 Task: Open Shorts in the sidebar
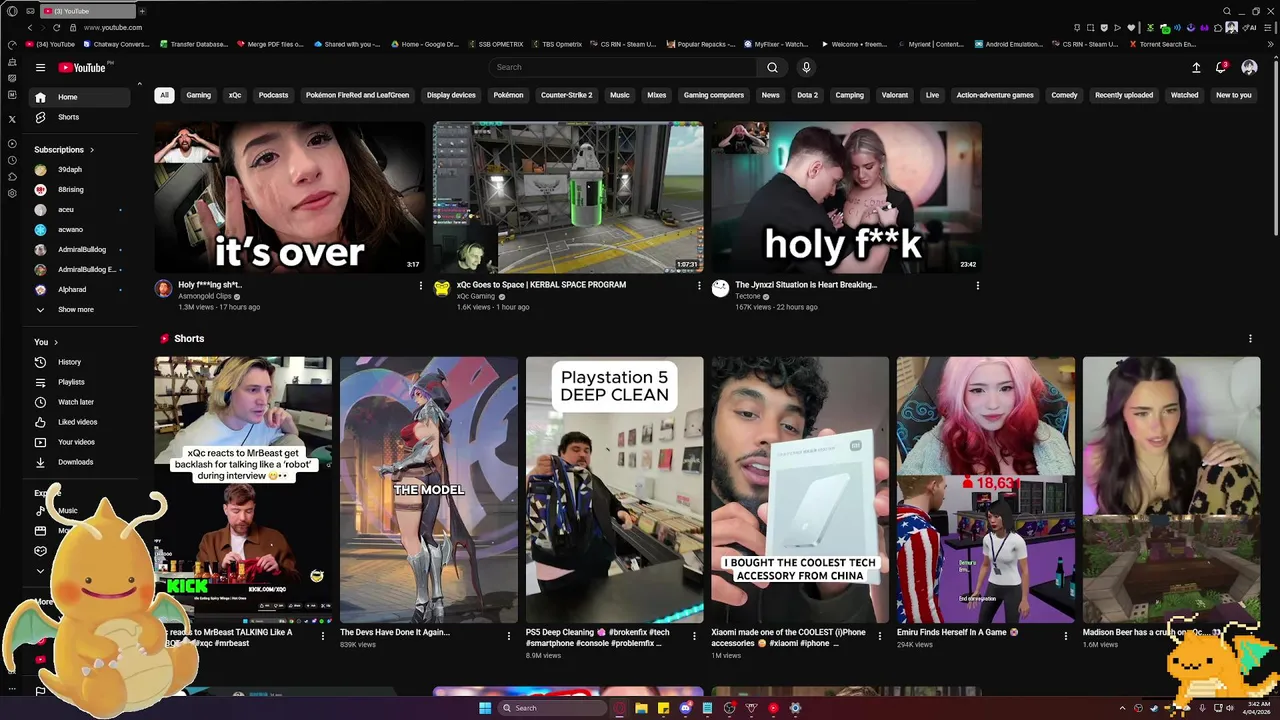point(80,117)
